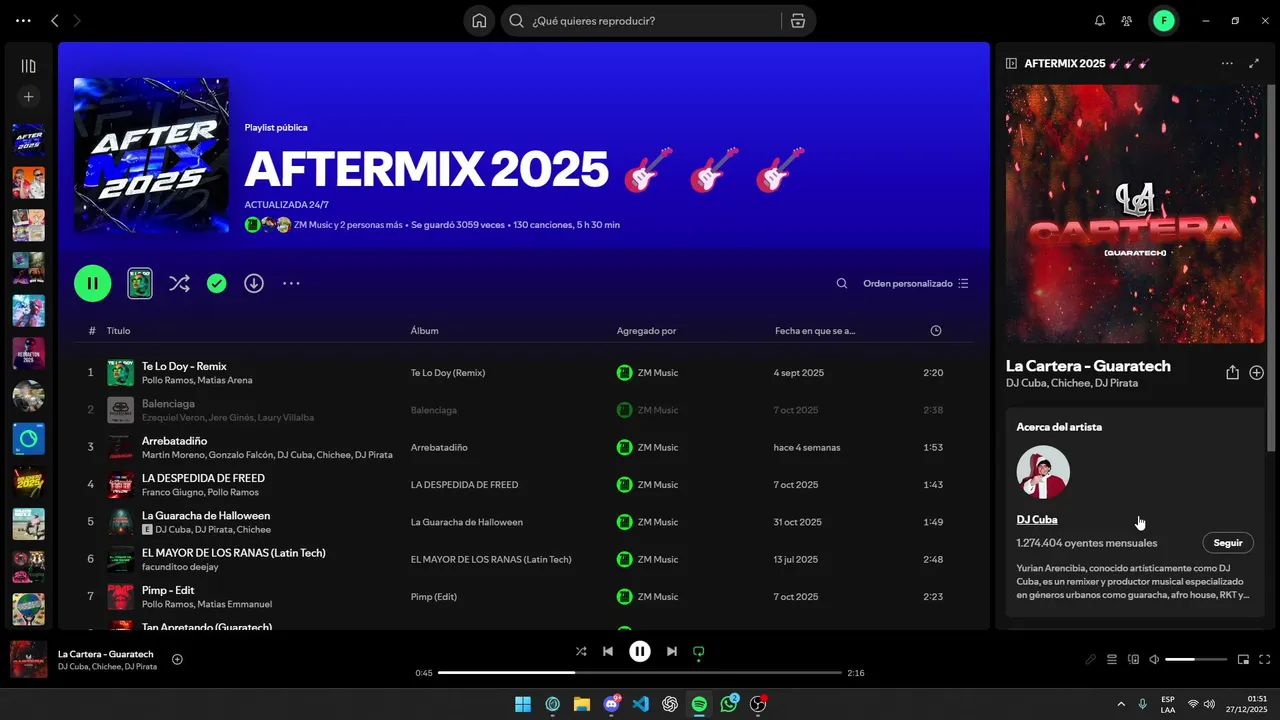
Task: Download the AFTERMIX 2025 playlist
Action: pos(254,284)
